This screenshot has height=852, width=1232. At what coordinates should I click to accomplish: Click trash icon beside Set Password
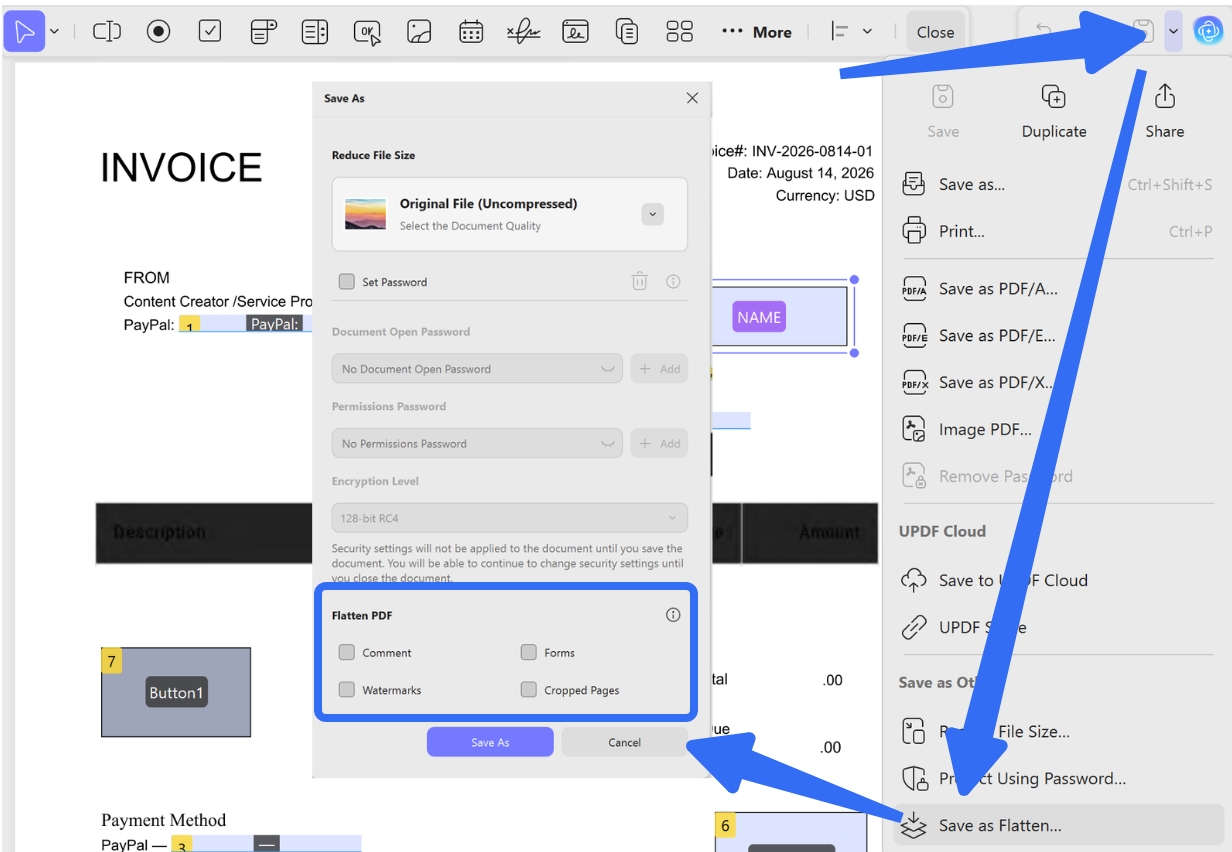click(639, 281)
